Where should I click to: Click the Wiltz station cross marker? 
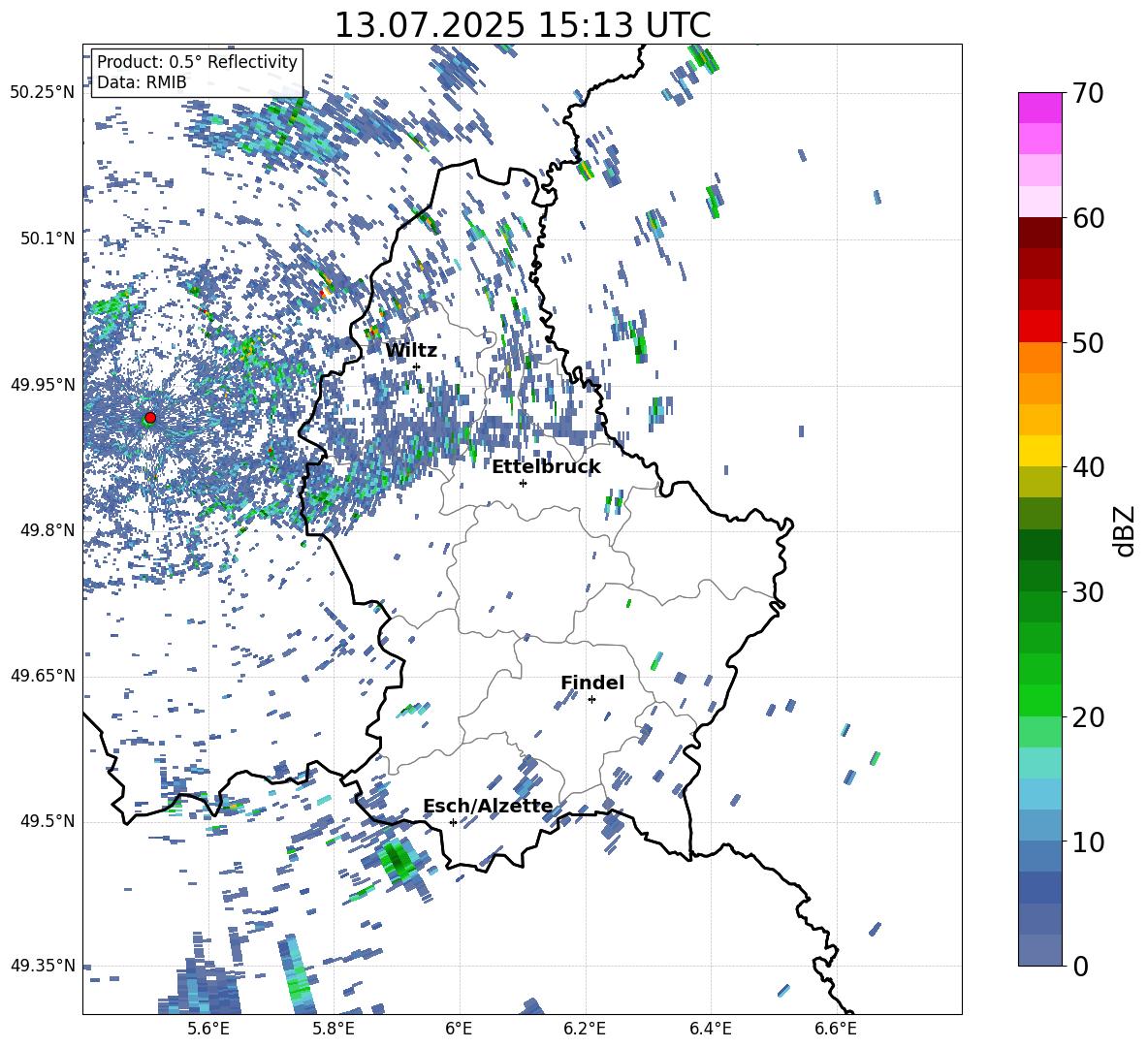tap(417, 366)
